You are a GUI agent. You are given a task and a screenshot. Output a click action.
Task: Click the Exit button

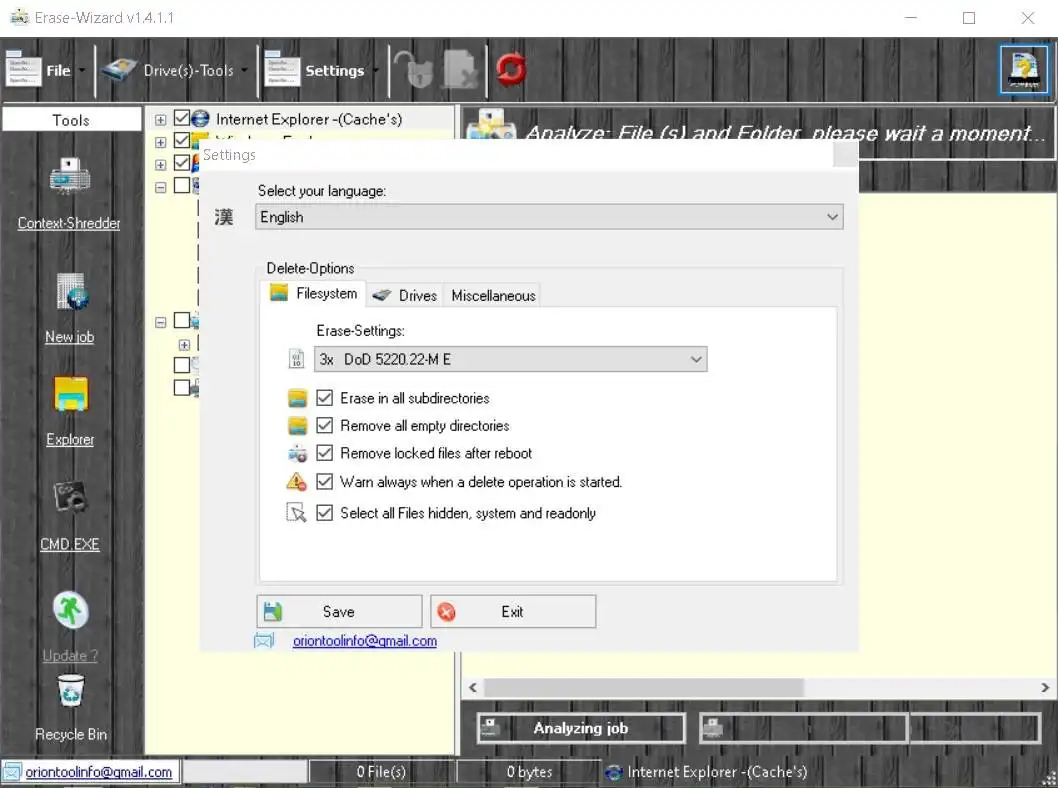tap(513, 611)
